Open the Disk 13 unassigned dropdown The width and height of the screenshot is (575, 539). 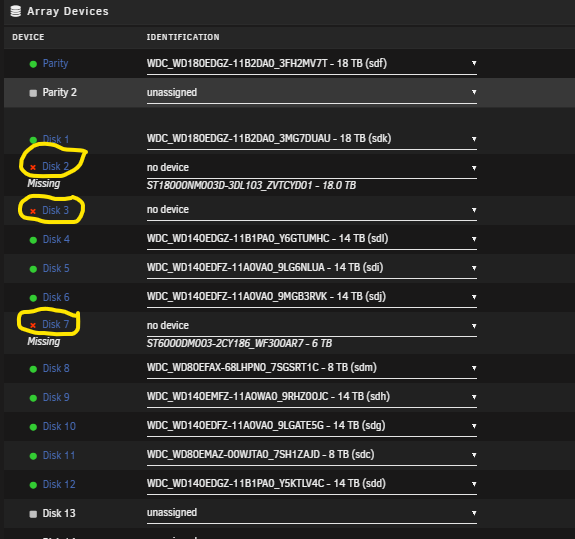click(x=312, y=513)
